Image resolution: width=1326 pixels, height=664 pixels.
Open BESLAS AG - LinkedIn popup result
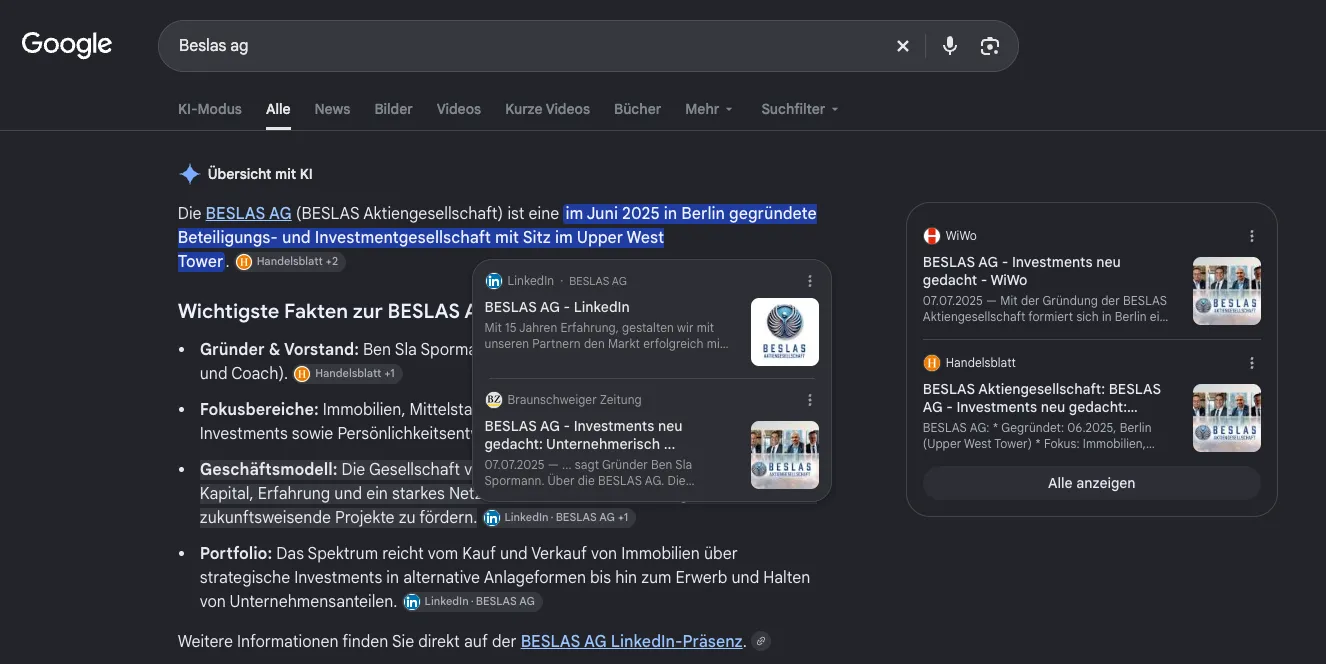point(557,307)
